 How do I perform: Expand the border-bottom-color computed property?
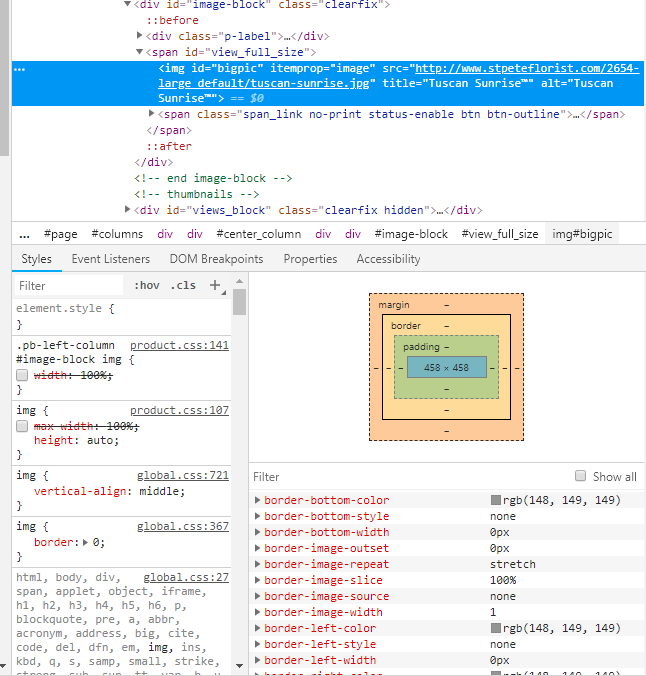258,500
